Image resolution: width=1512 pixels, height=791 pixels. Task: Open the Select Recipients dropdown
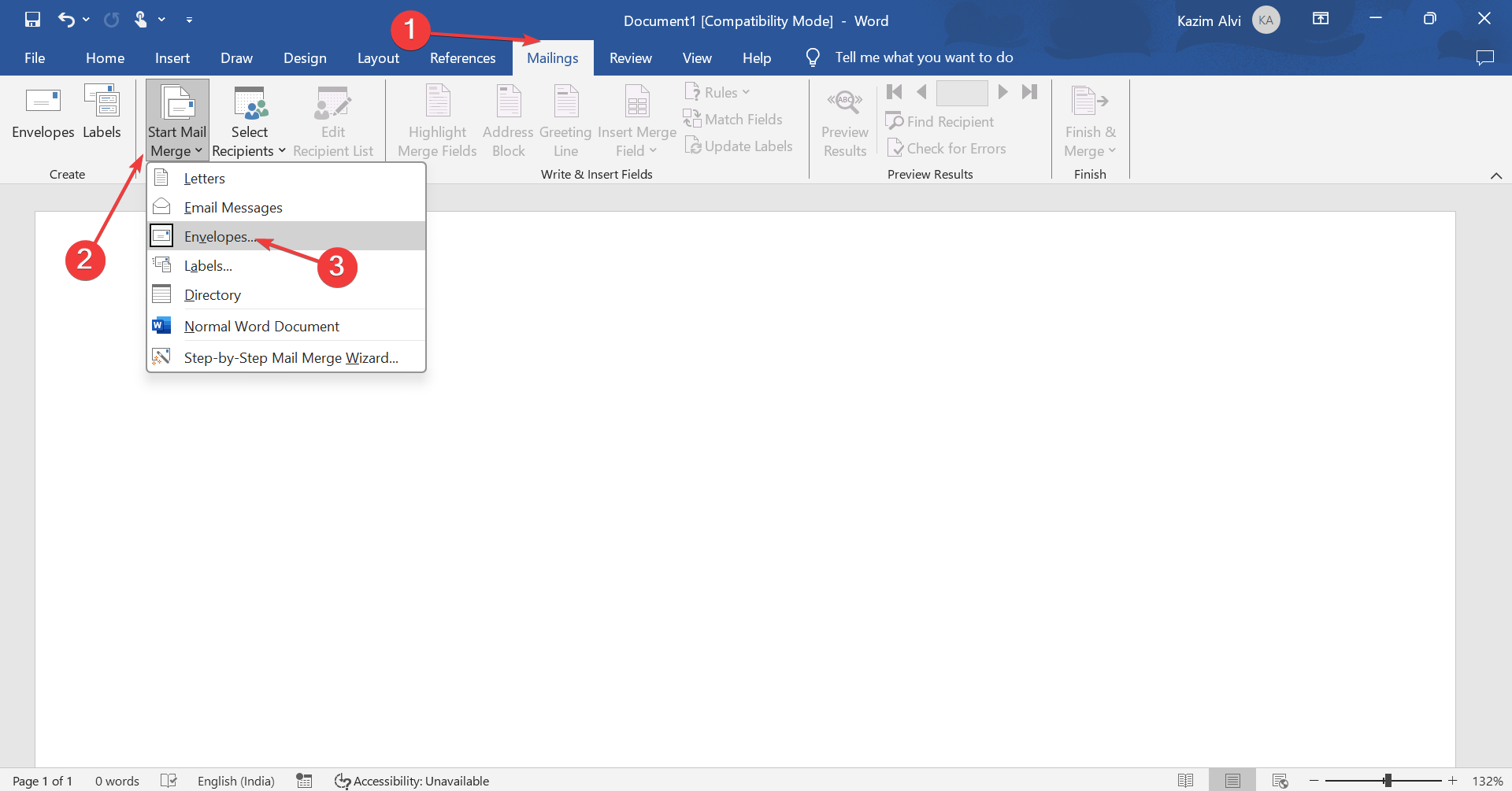(249, 120)
